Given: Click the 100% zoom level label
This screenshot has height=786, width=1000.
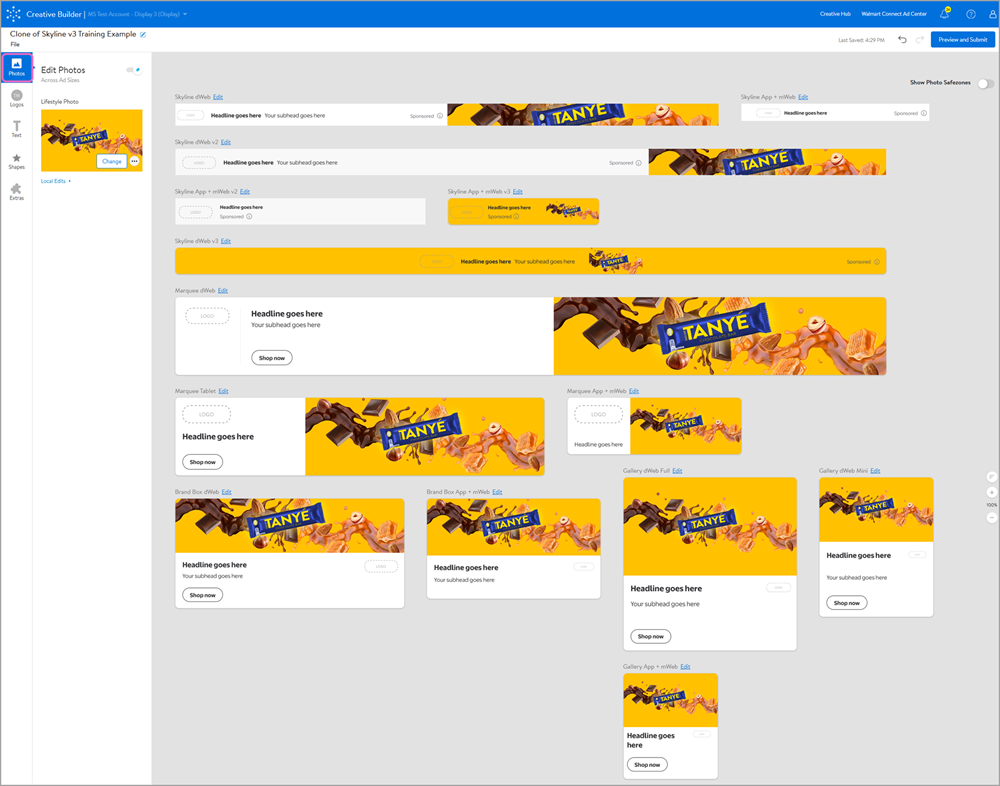Looking at the screenshot, I should click(992, 505).
